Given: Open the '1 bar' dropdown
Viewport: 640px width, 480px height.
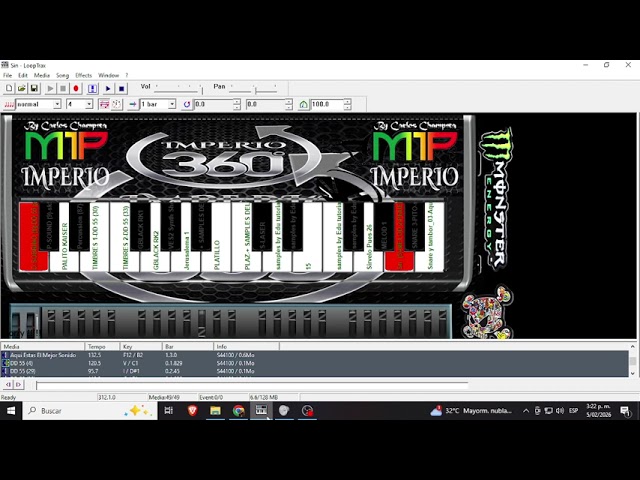Looking at the screenshot, I should [172, 104].
